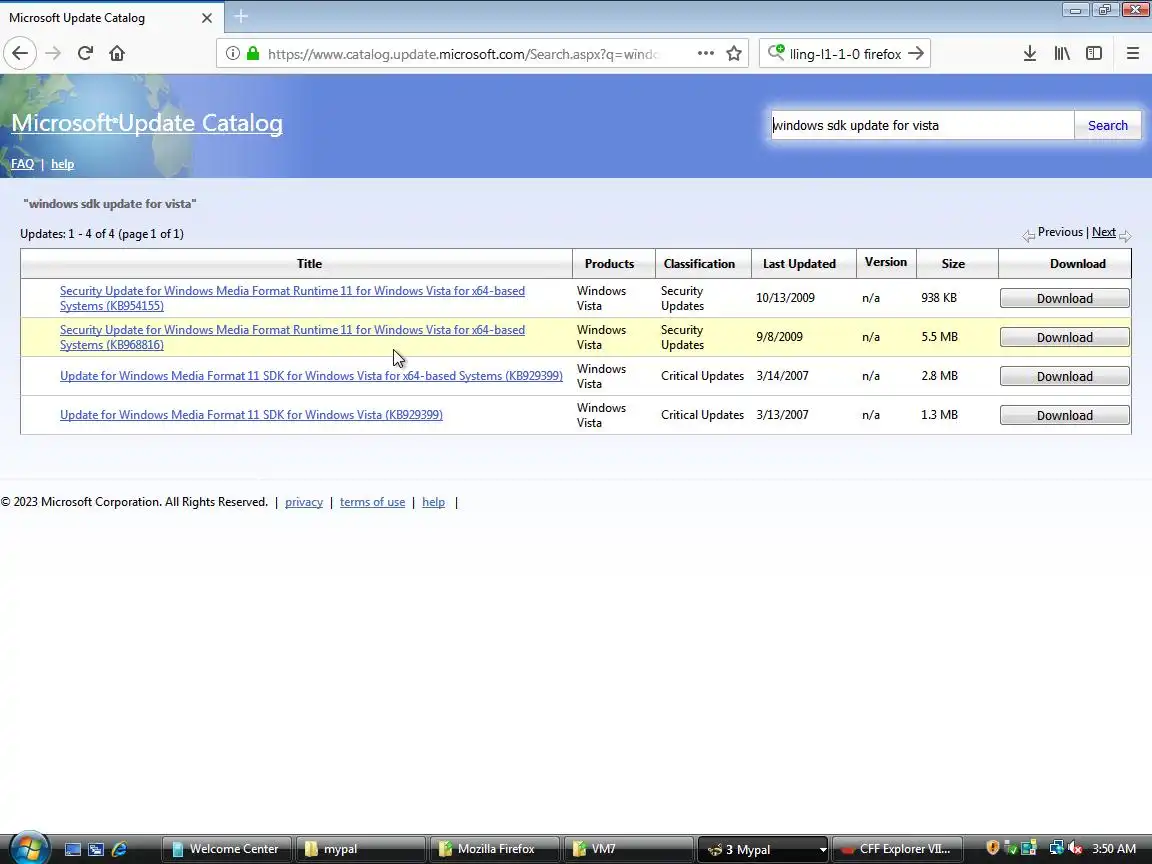Launch Internet Explorer from quick launch

(119, 849)
